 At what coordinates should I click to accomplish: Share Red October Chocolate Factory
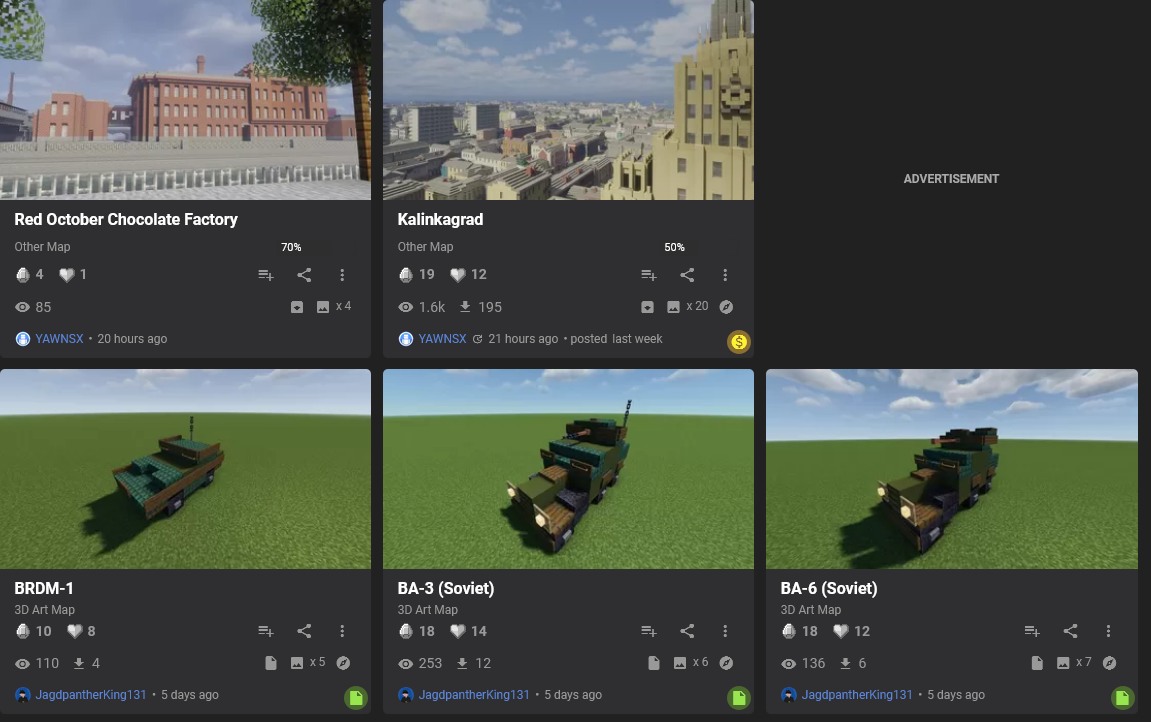[304, 275]
